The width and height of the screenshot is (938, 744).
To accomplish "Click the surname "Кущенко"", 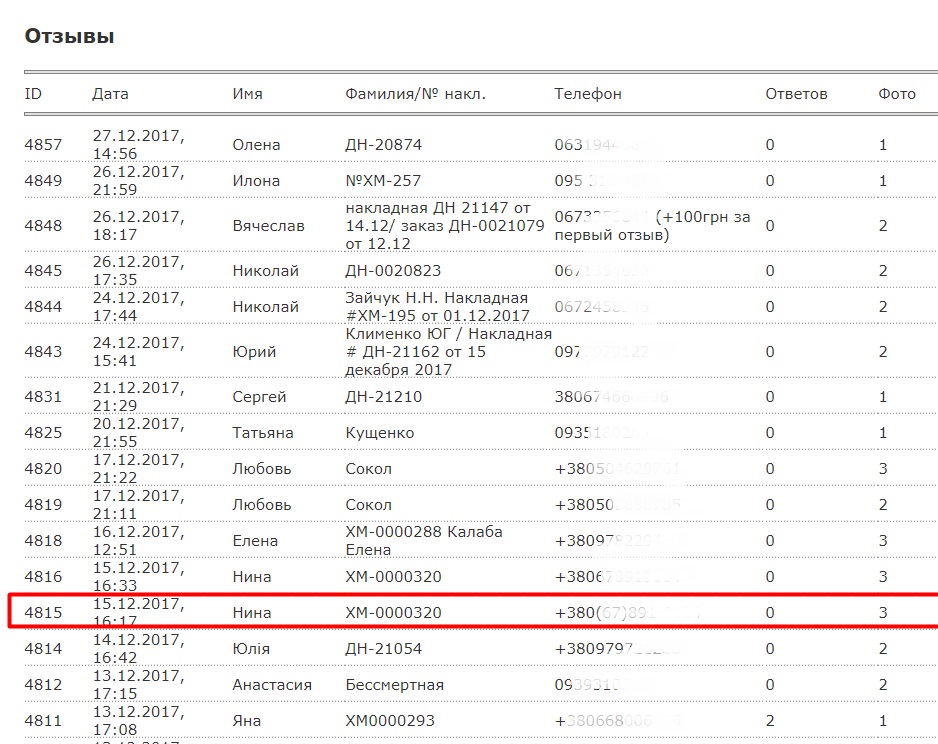I will 379,433.
